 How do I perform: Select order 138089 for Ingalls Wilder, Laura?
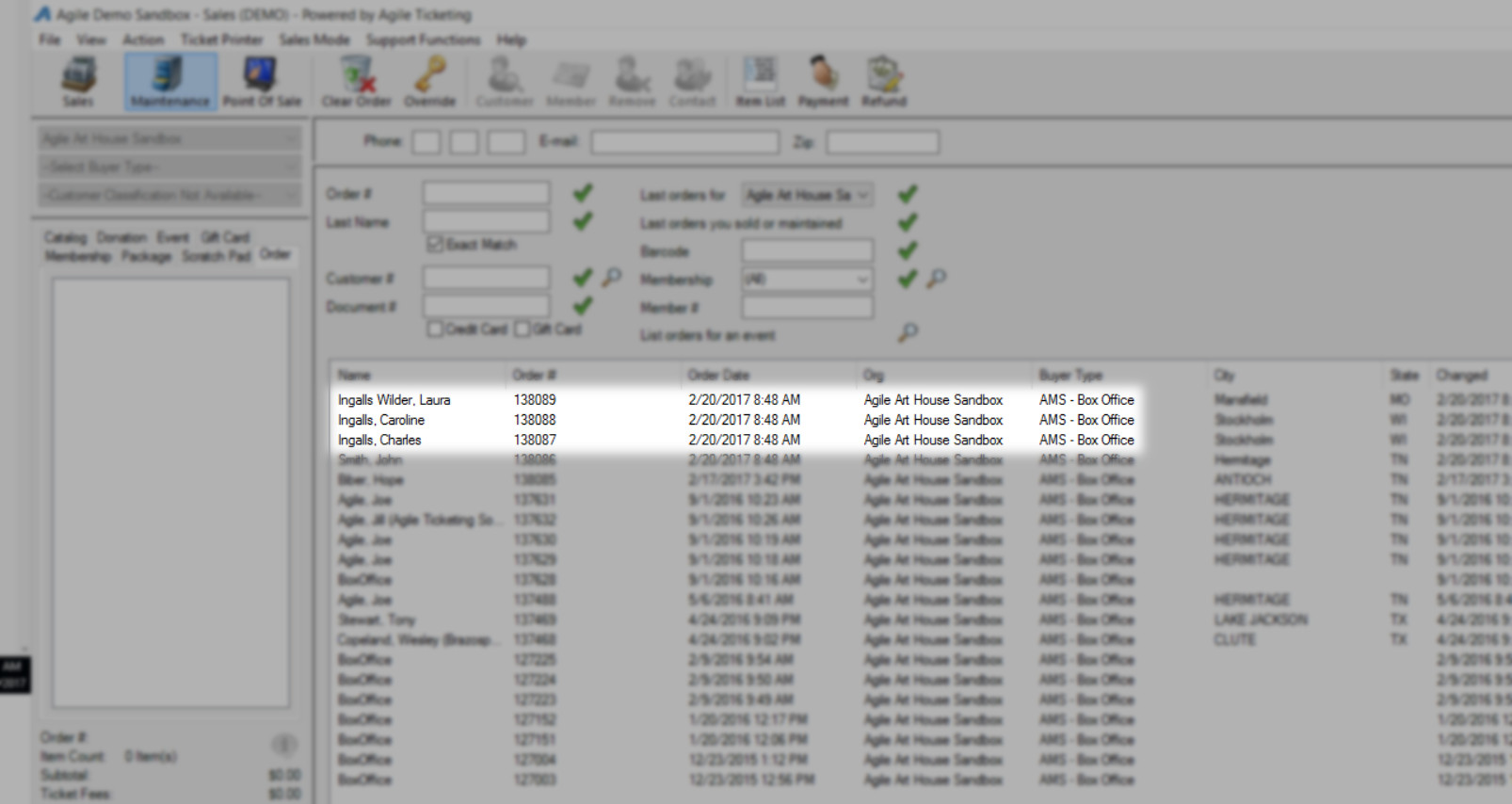click(x=535, y=400)
